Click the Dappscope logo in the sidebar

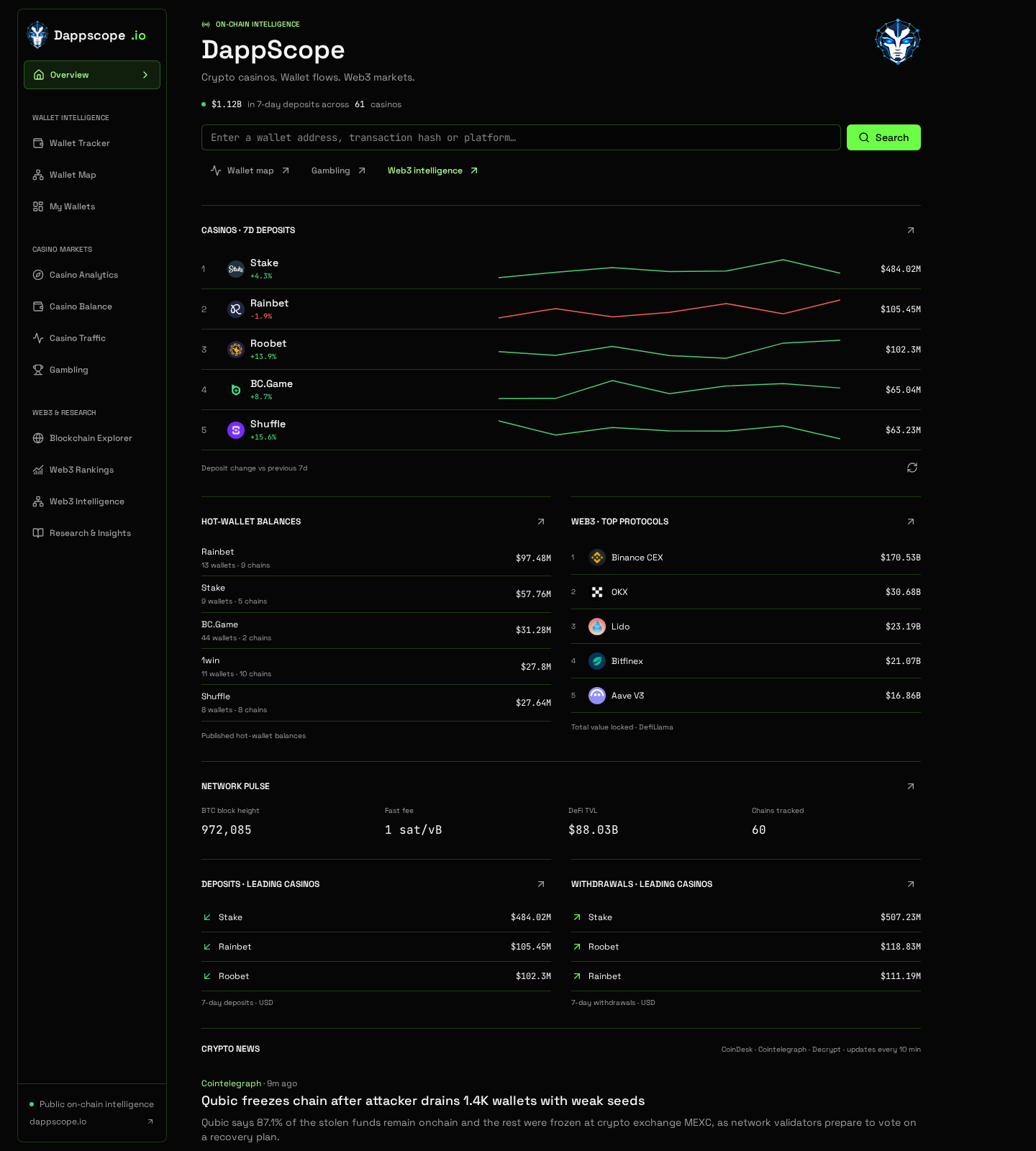click(37, 35)
